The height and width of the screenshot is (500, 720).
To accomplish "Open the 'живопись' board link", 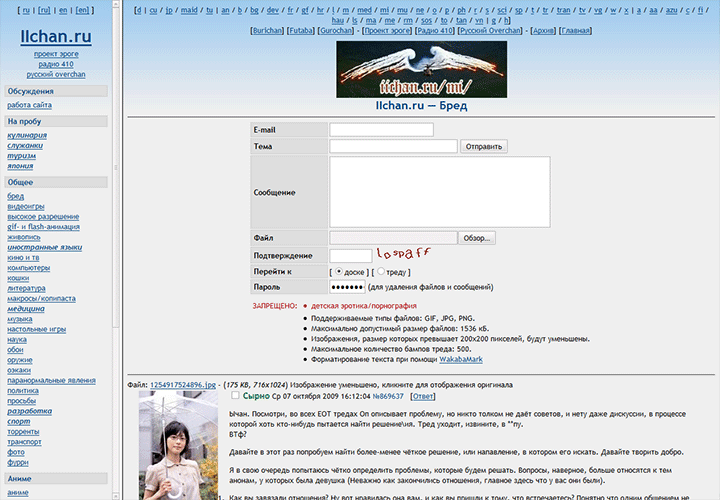I will click(24, 237).
